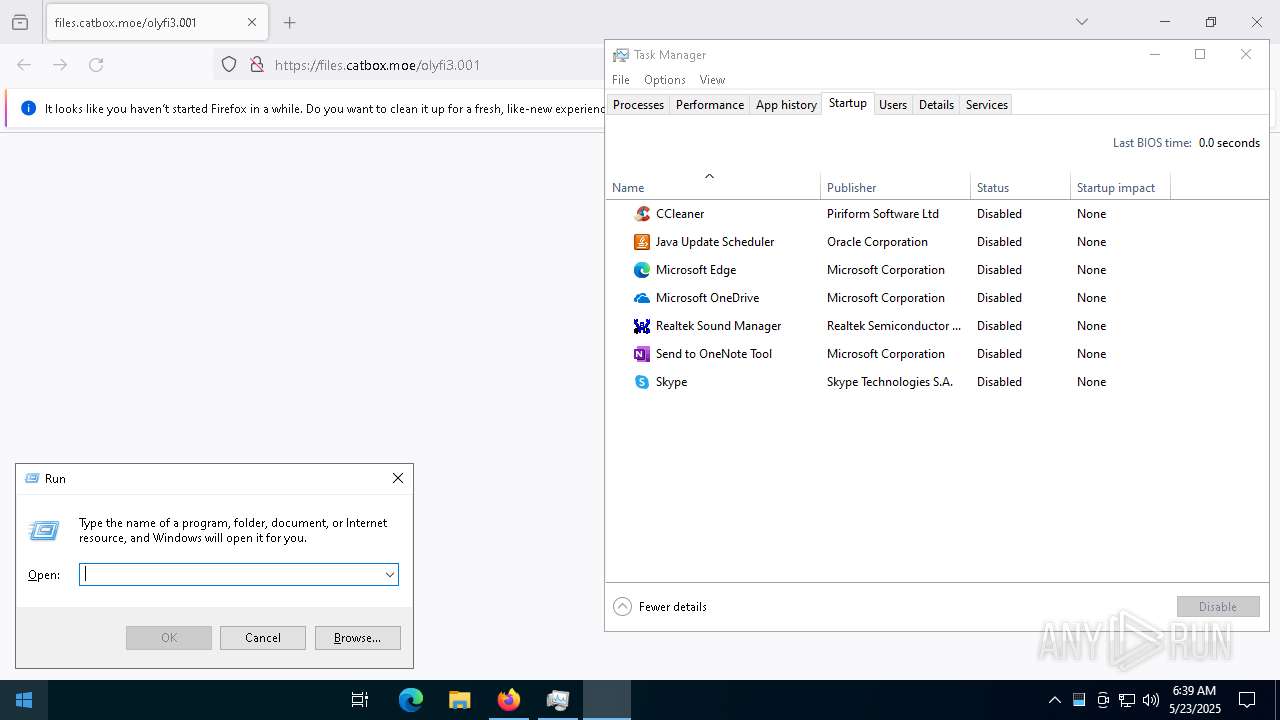Viewport: 1280px width, 720px height.
Task: Select 'Realtek Semiconductor ...' publisher cell
Action: point(894,326)
